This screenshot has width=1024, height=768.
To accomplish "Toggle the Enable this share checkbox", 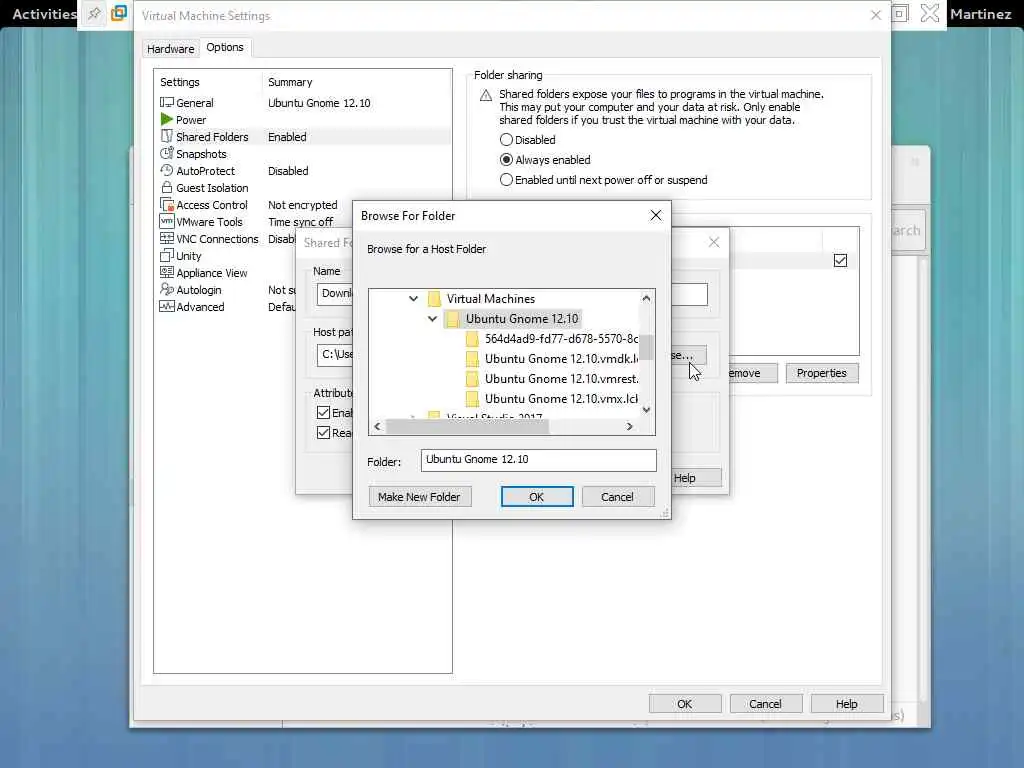I will point(323,413).
